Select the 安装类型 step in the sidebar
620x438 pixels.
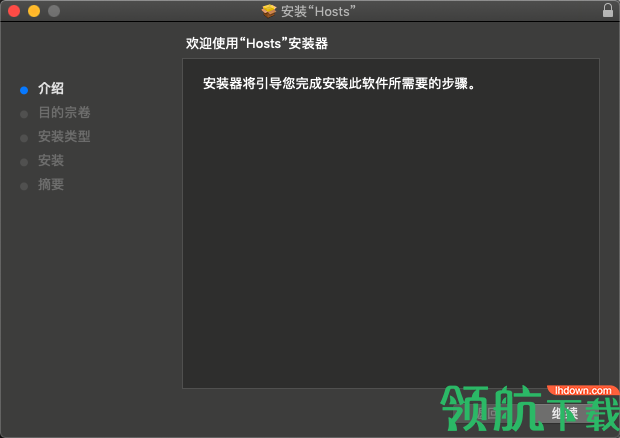click(64, 136)
